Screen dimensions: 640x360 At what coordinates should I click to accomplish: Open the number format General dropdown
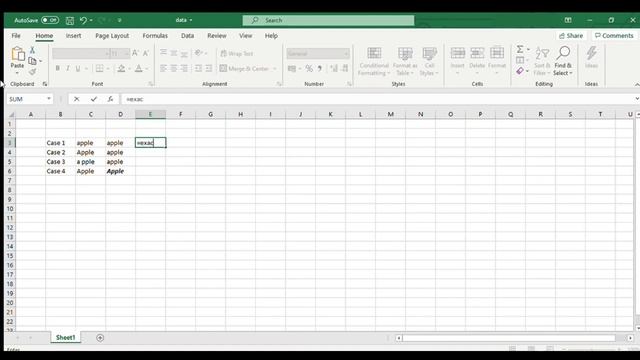tap(346, 53)
